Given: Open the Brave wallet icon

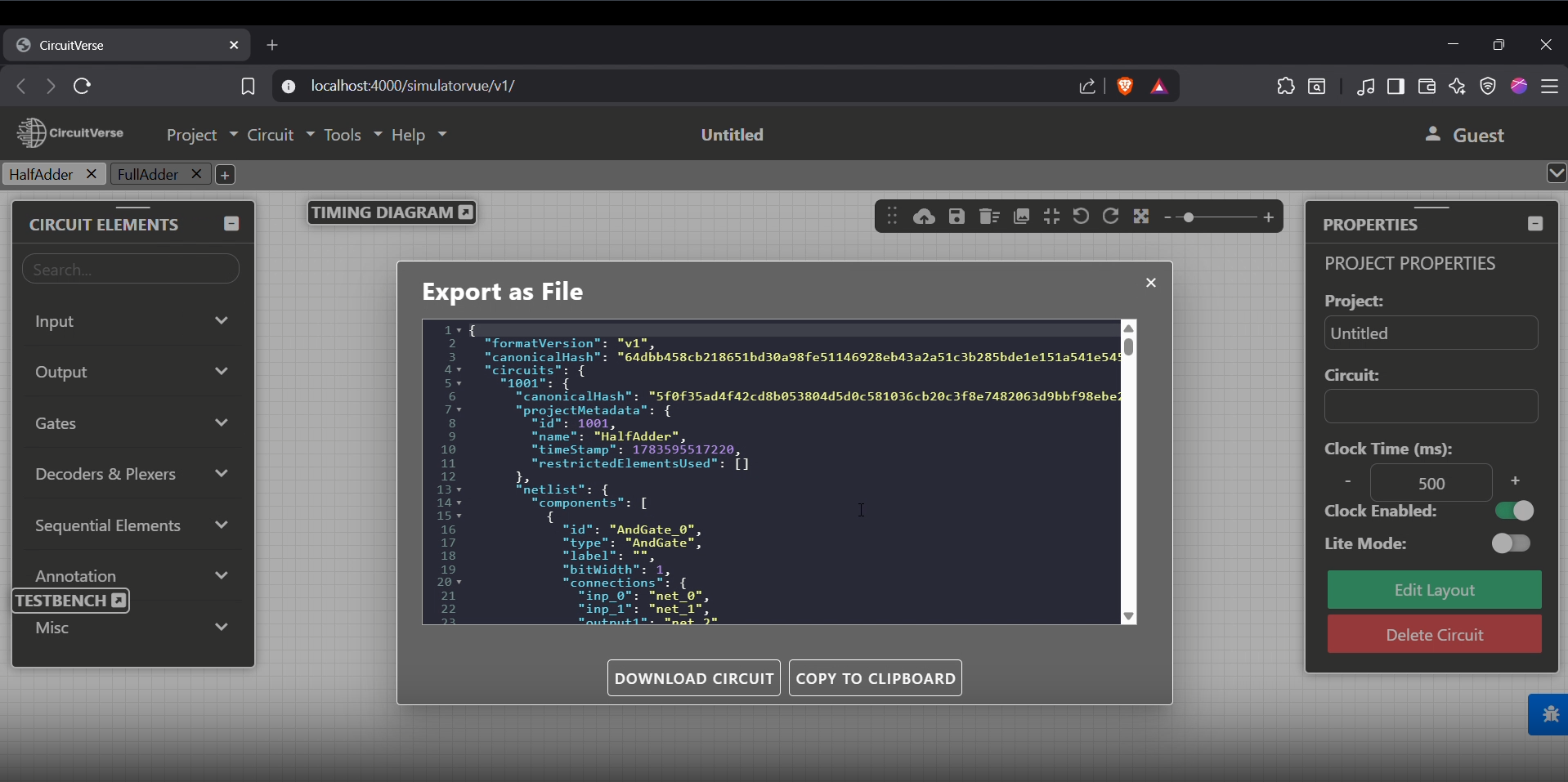Looking at the screenshot, I should point(1427,87).
